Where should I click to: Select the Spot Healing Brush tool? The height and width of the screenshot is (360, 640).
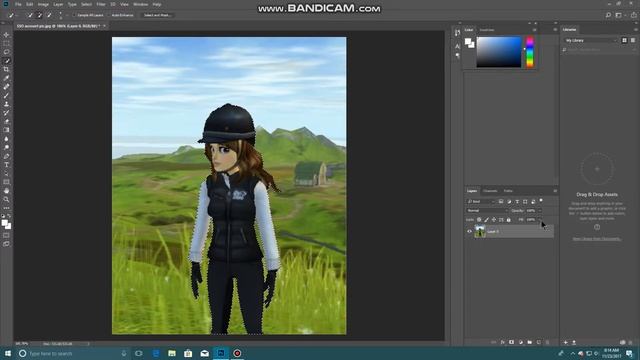click(x=6, y=87)
